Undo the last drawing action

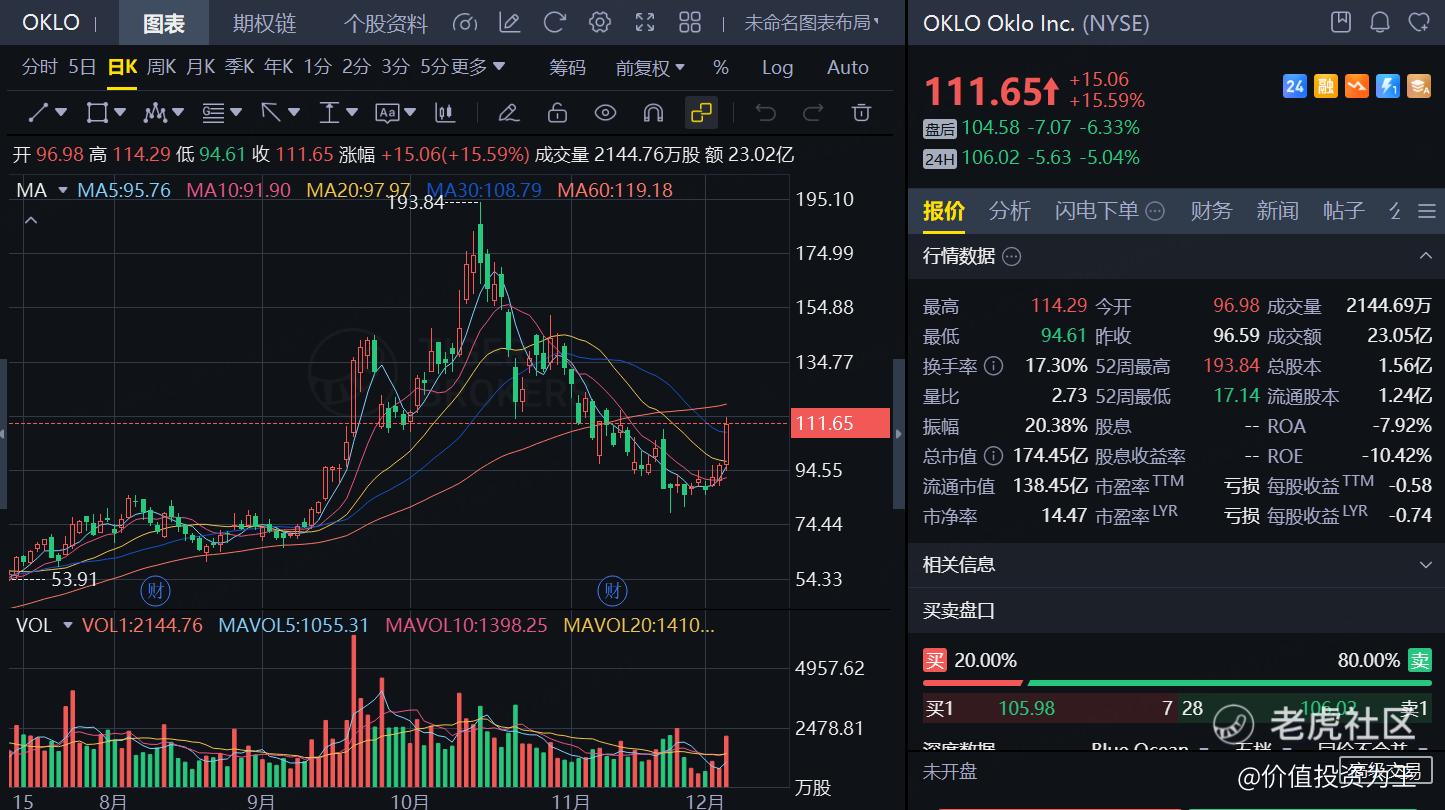[766, 113]
